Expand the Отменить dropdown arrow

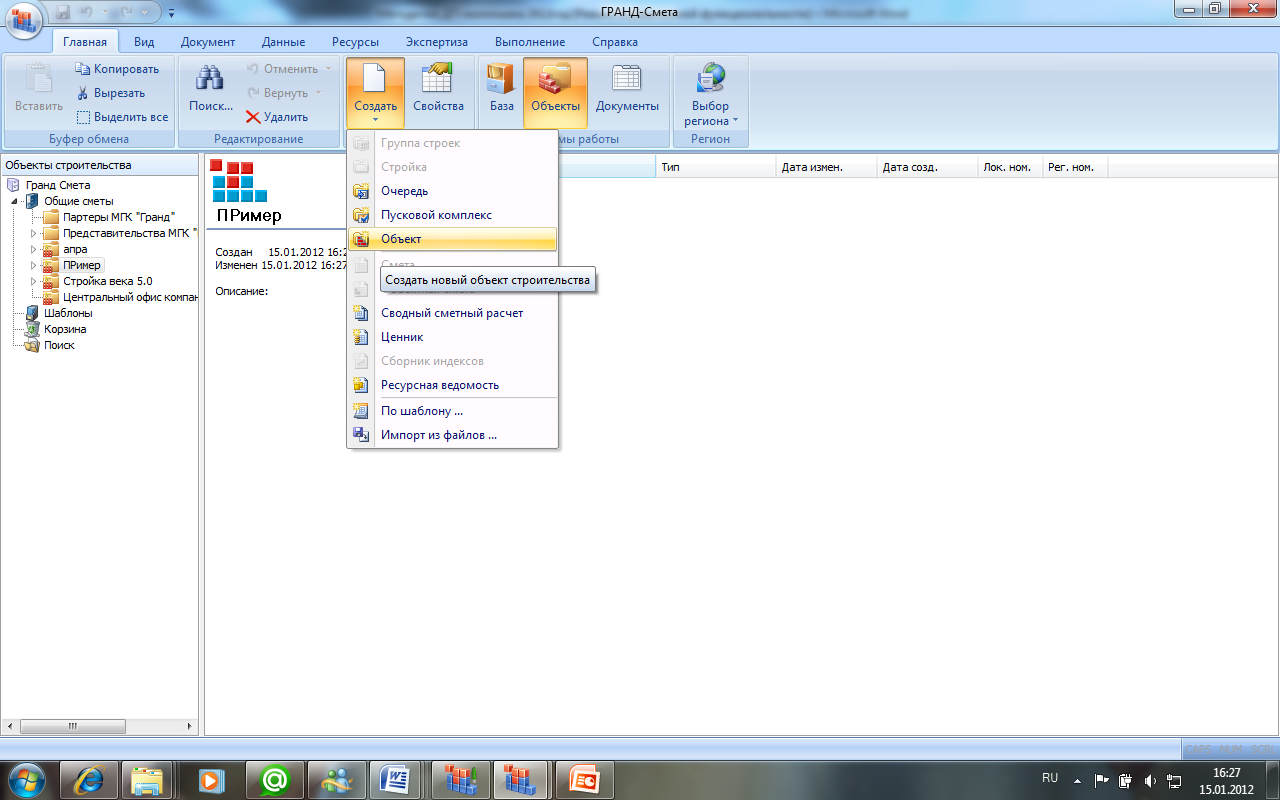[x=328, y=69]
